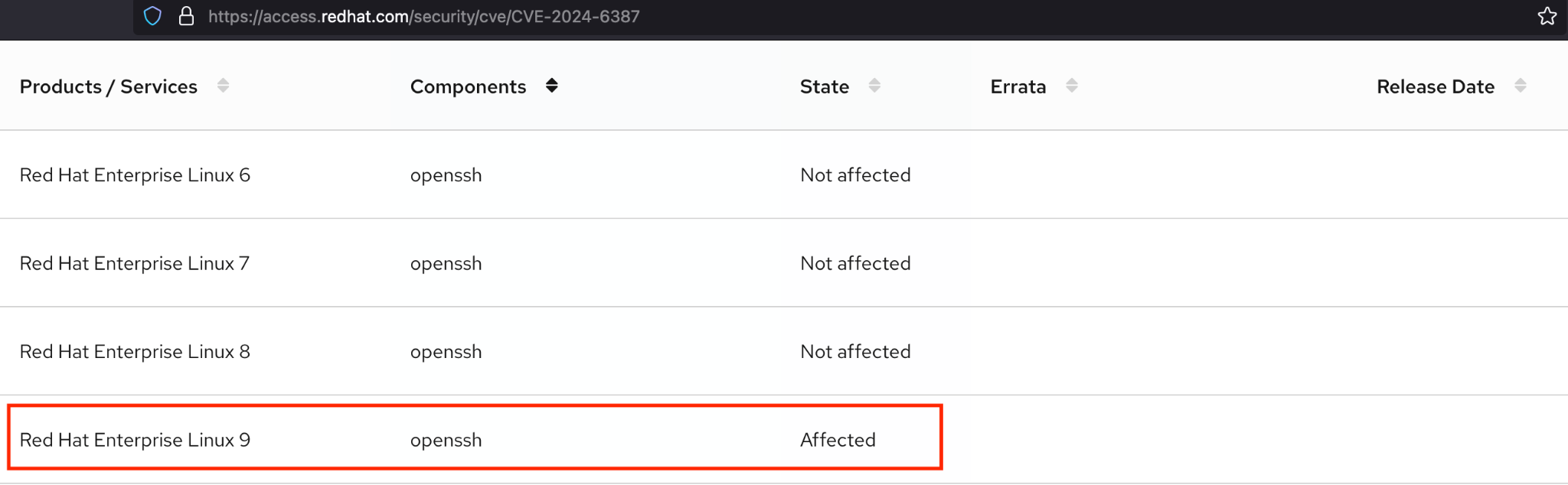Click the Red Hat Enterprise Linux 6 entry
Viewport: 1568px width, 485px height.
click(135, 174)
